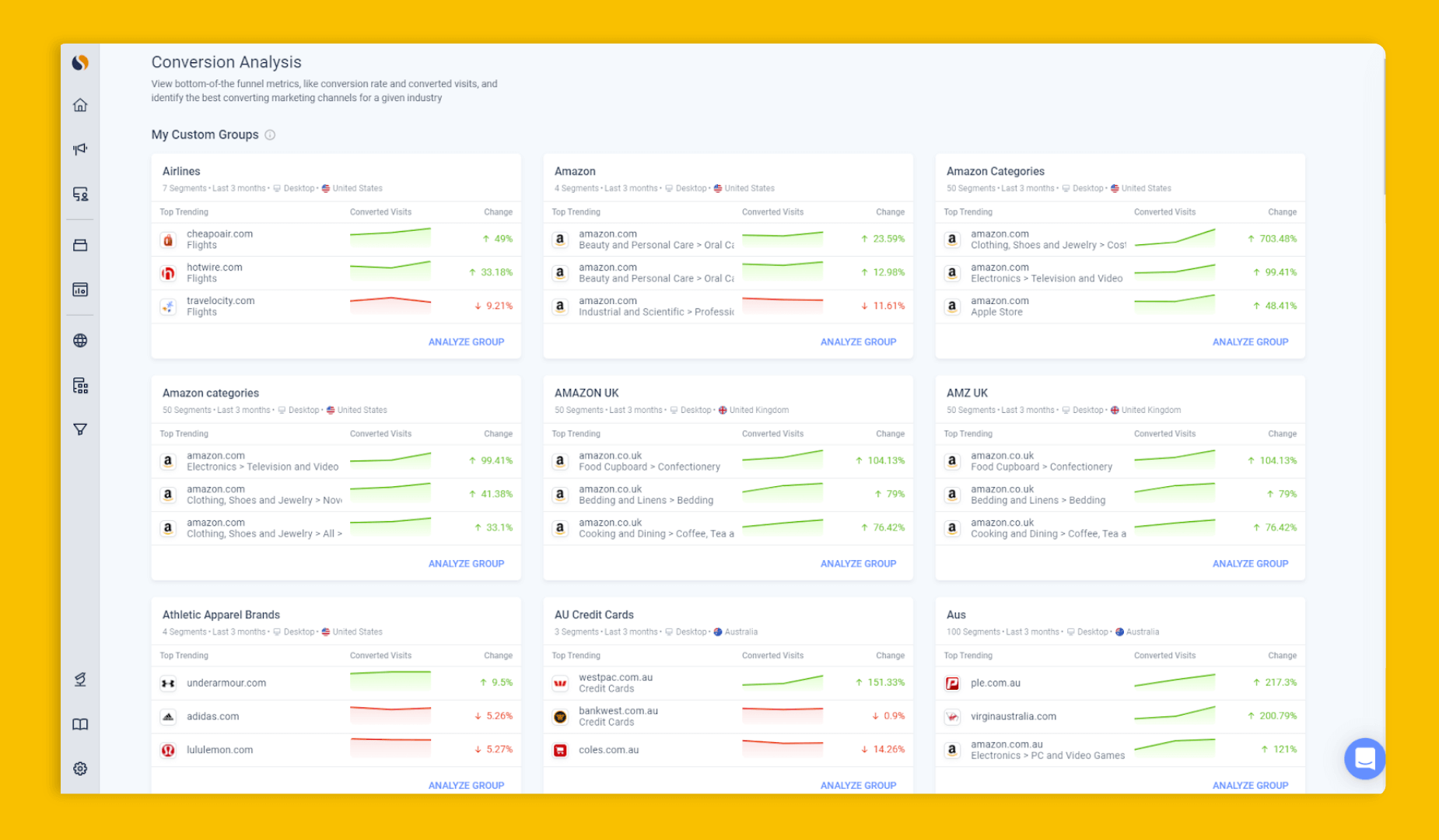Click the Similarweb logo at top left
The image size is (1439, 840).
pyautogui.click(x=79, y=62)
